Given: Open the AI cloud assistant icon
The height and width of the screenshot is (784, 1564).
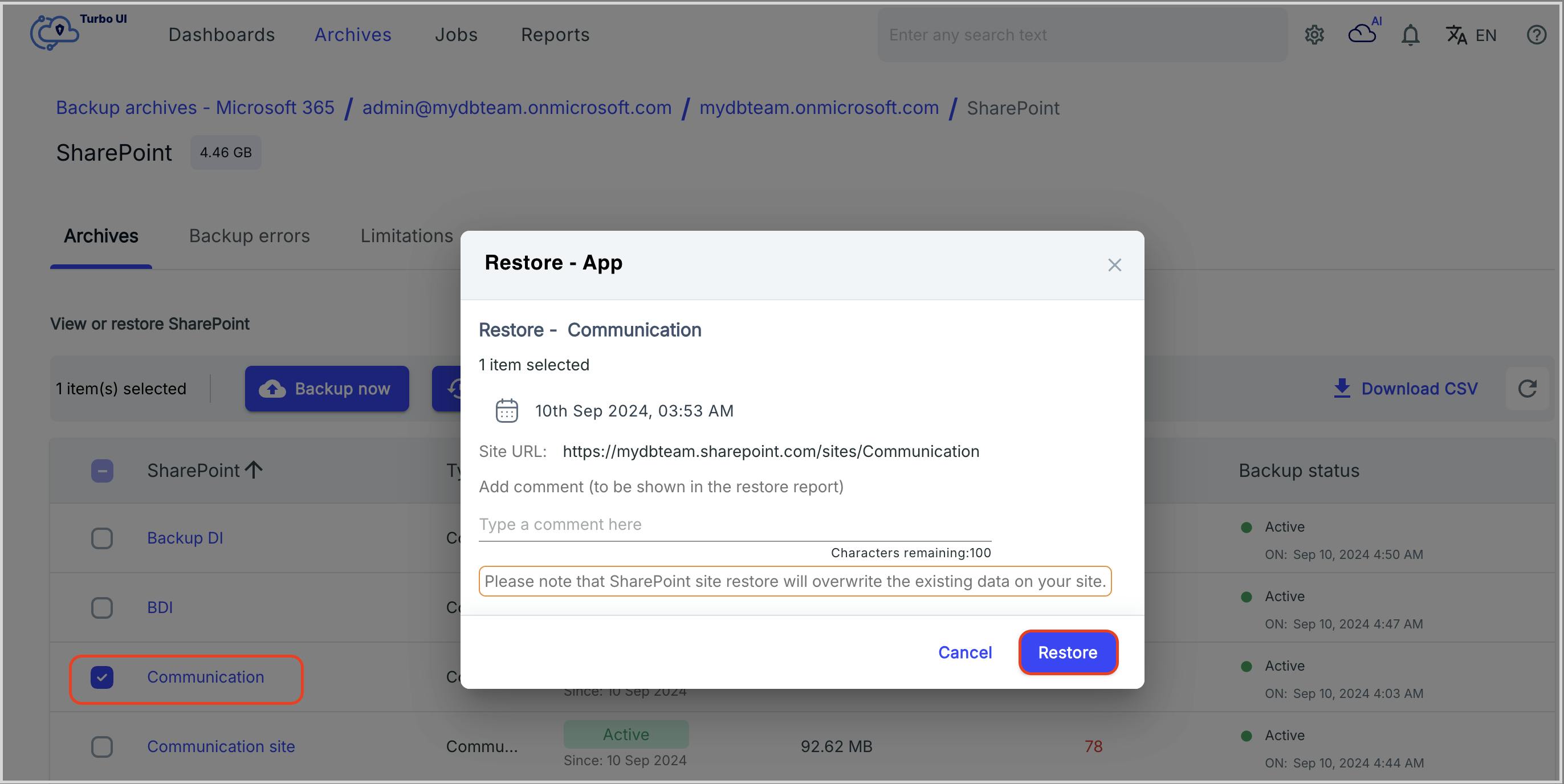Looking at the screenshot, I should 1363,31.
